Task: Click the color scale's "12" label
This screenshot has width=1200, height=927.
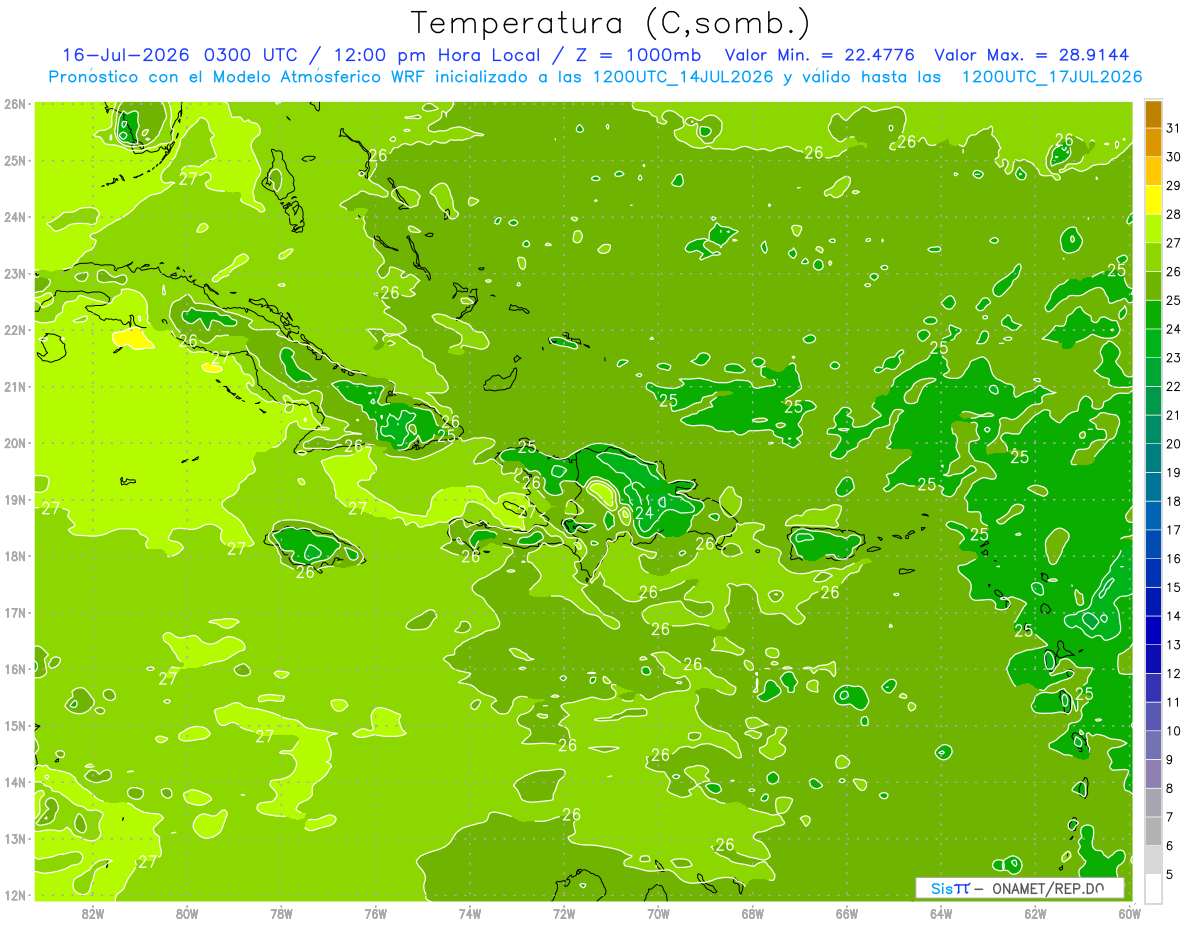Action: click(1174, 673)
